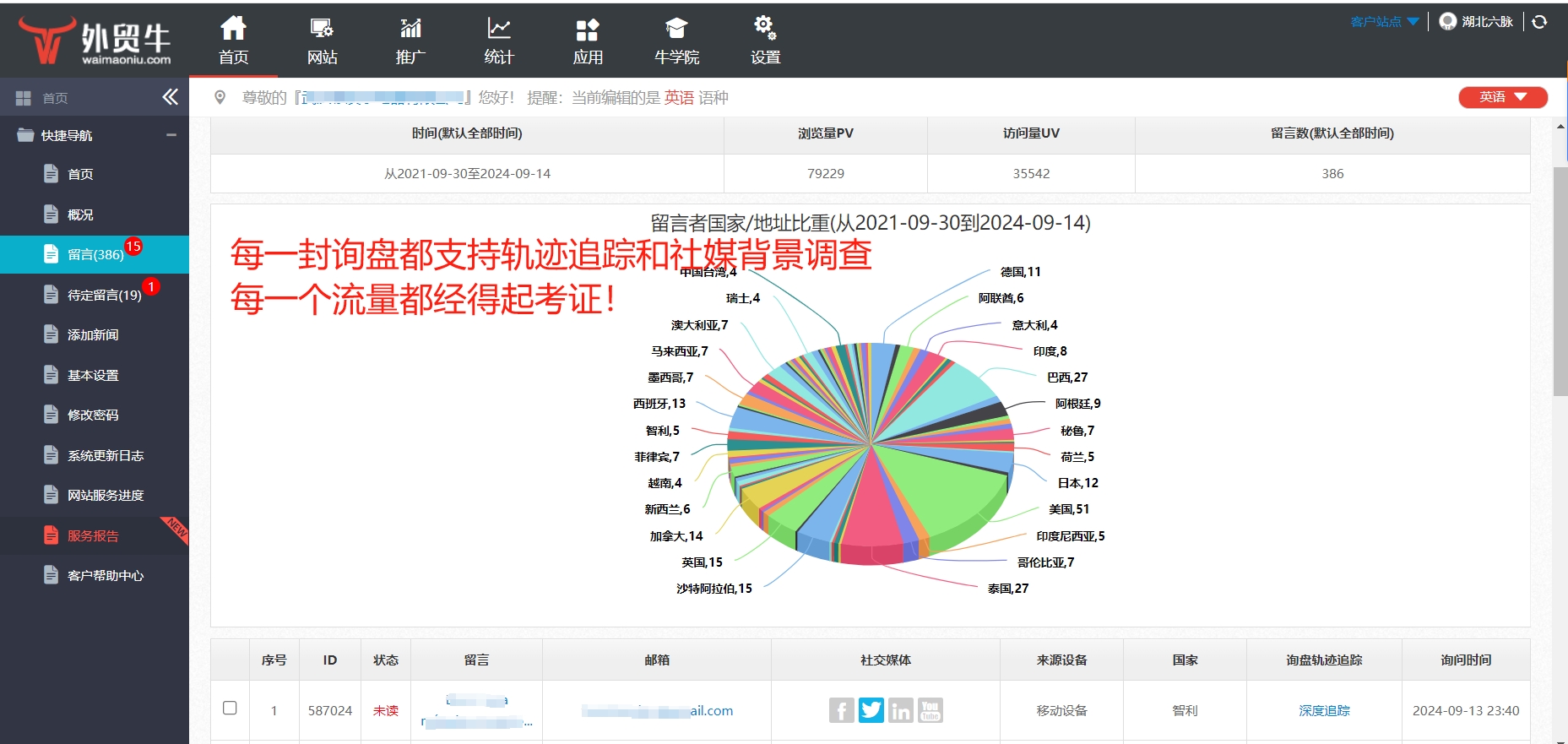Open the 应用 apps grid icon
Screen dimensions: 1568x744
pos(588,30)
